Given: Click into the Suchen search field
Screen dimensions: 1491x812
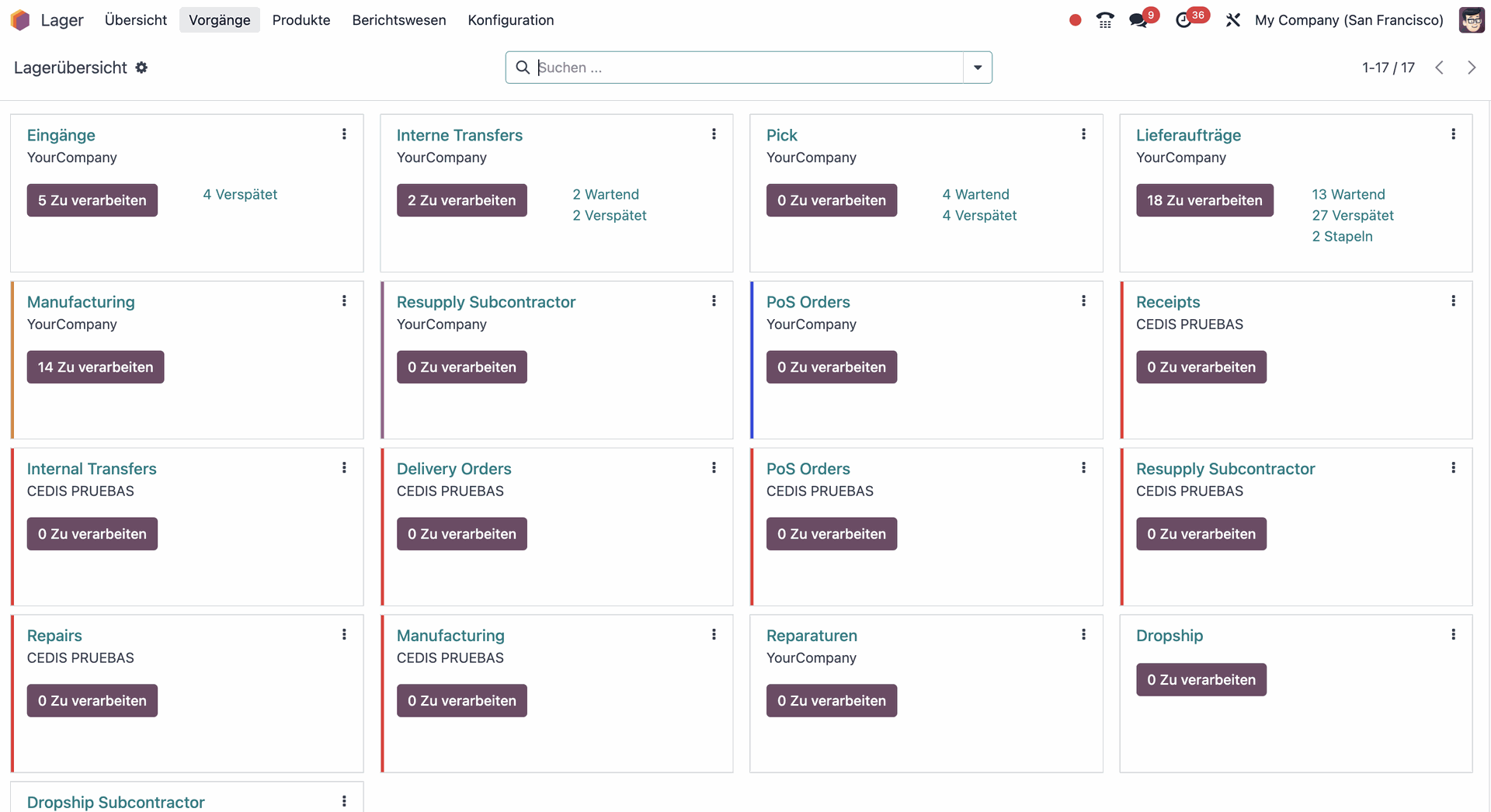Looking at the screenshot, I should pyautogui.click(x=745, y=68).
